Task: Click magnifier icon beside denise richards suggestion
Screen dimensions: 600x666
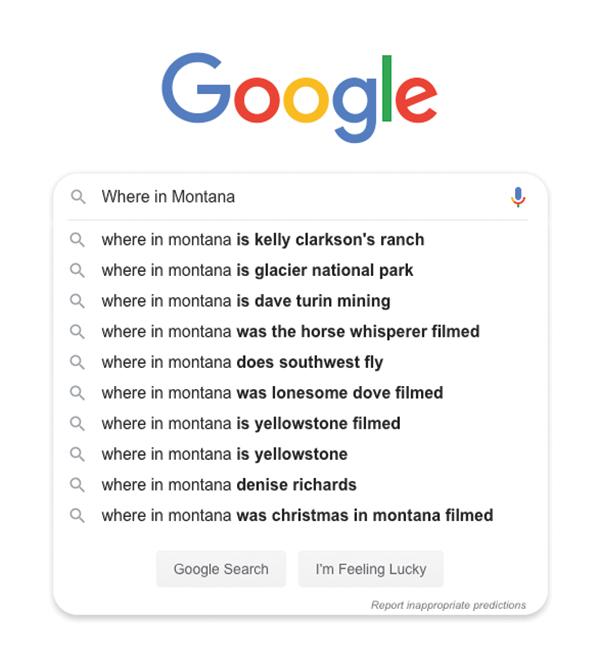Action: click(77, 485)
